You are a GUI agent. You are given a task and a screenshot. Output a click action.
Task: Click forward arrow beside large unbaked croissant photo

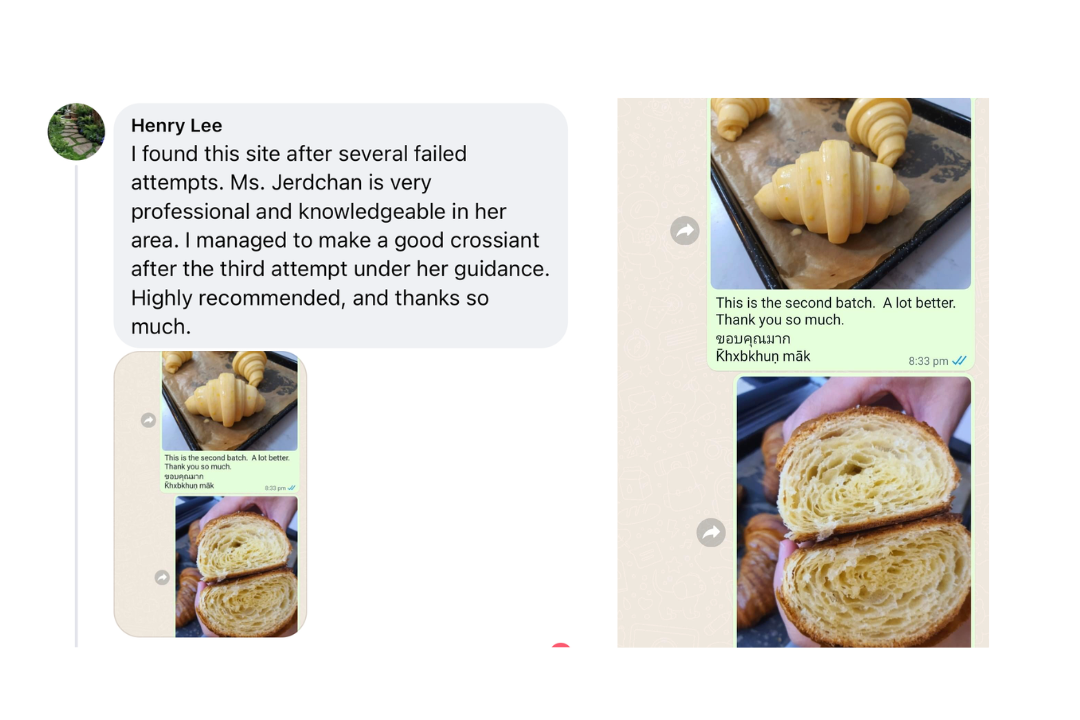(685, 230)
